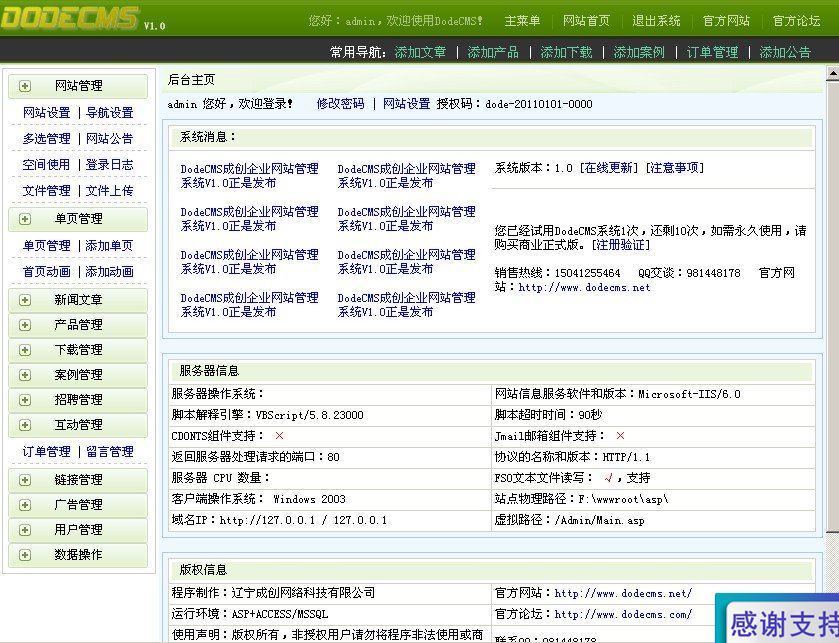This screenshot has height=643, width=839.
Task: Expand the 产品管理 section plus icon
Action: click(25, 325)
